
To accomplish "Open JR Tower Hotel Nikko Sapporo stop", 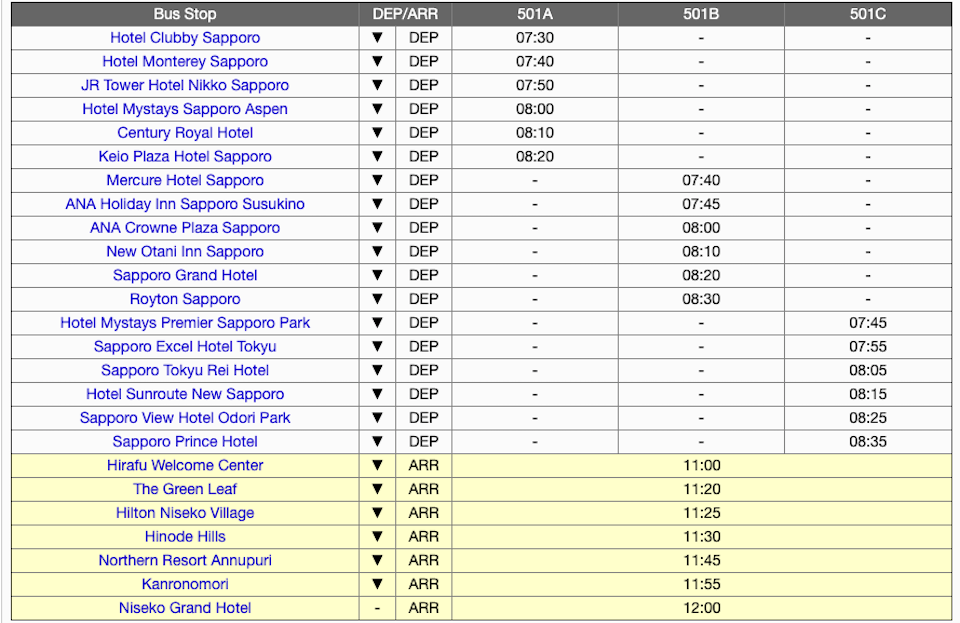I will [185, 86].
